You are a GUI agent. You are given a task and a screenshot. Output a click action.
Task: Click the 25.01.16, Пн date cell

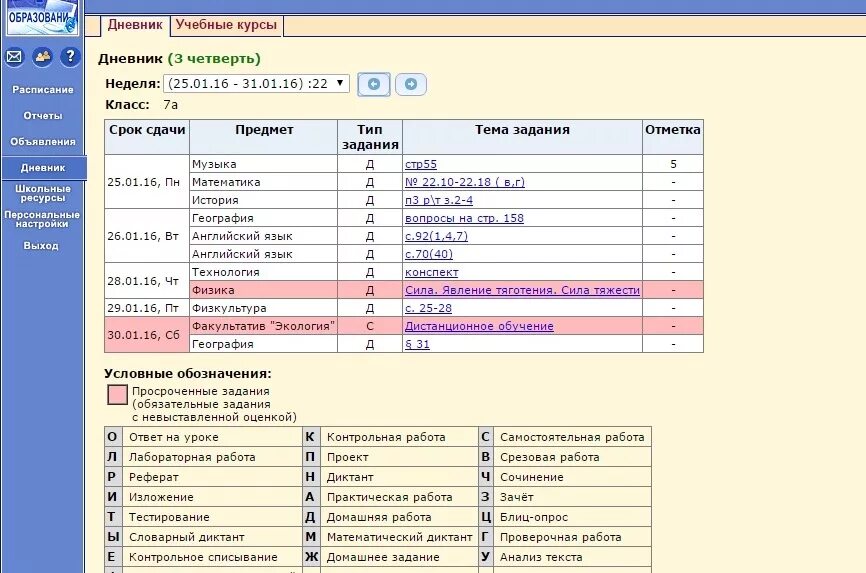pyautogui.click(x=147, y=182)
